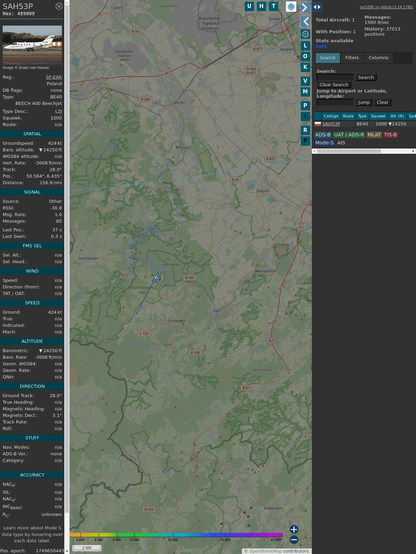Toggle the V map button

tap(305, 81)
